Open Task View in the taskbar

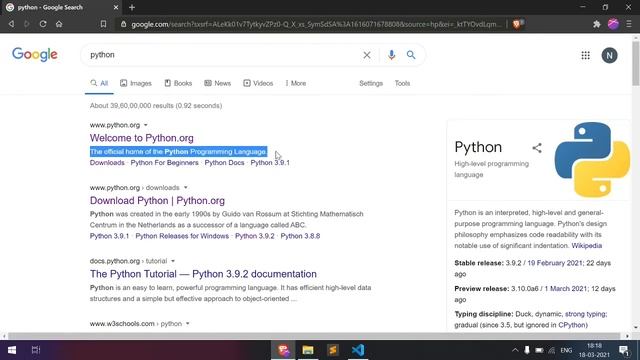click(36, 350)
